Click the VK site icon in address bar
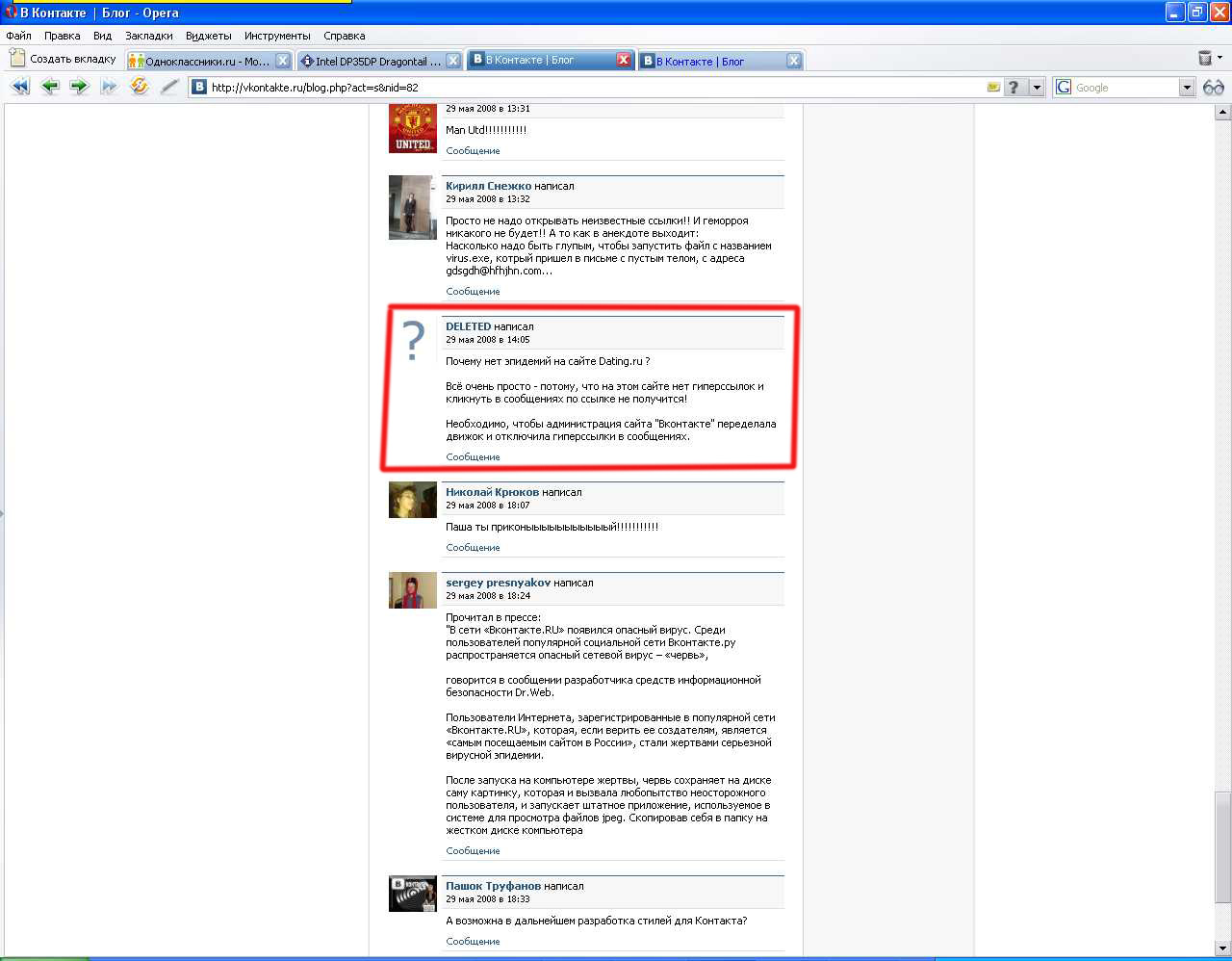The height and width of the screenshot is (961, 1232). (x=199, y=87)
